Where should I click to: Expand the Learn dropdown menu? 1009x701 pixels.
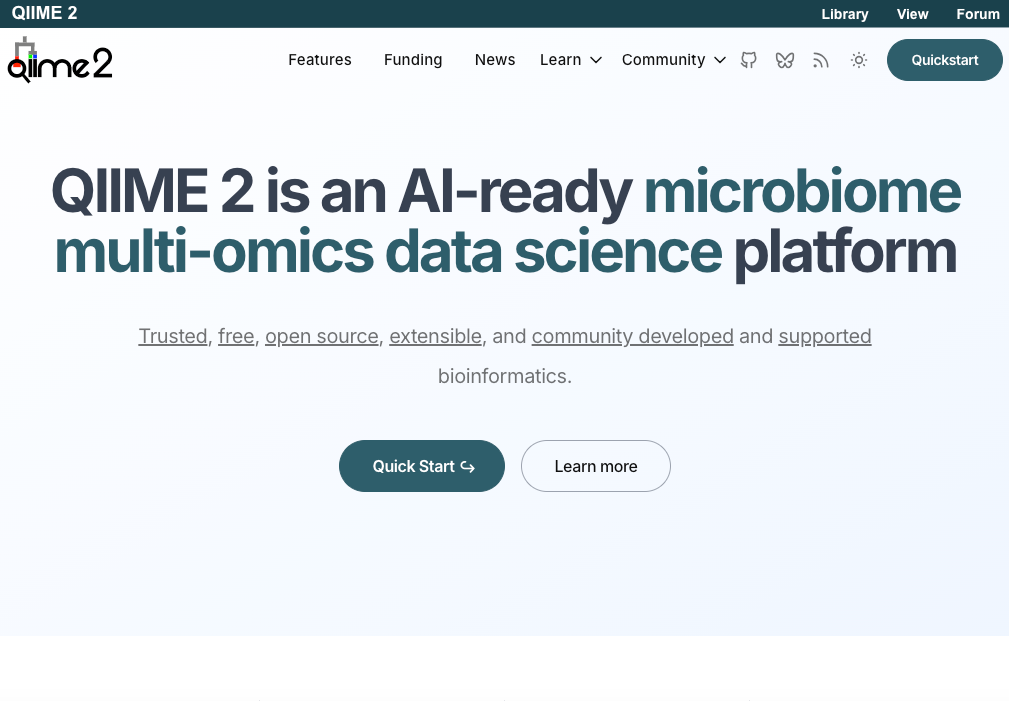[x=570, y=60]
